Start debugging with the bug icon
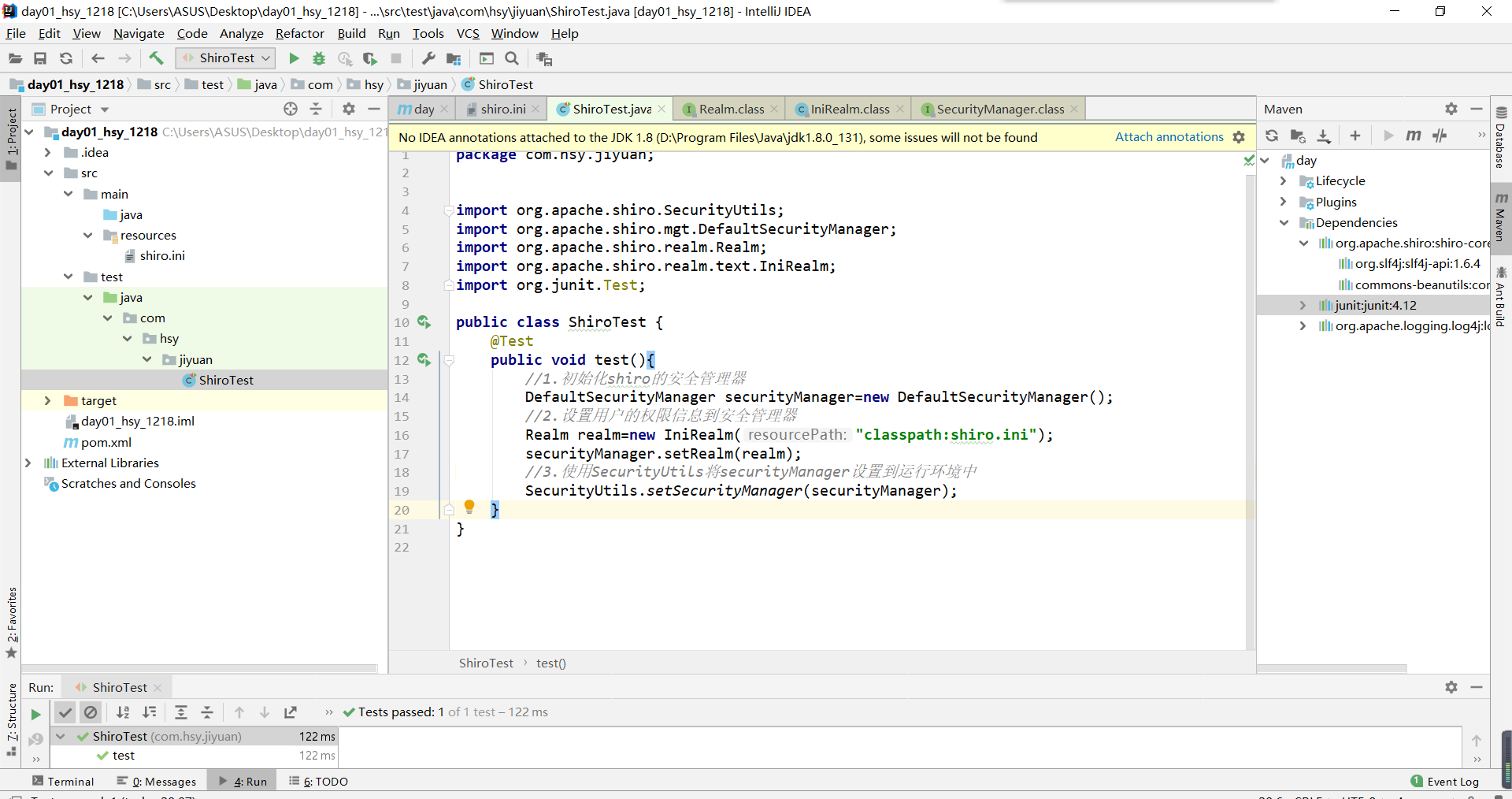Viewport: 1512px width, 799px height. tap(319, 58)
